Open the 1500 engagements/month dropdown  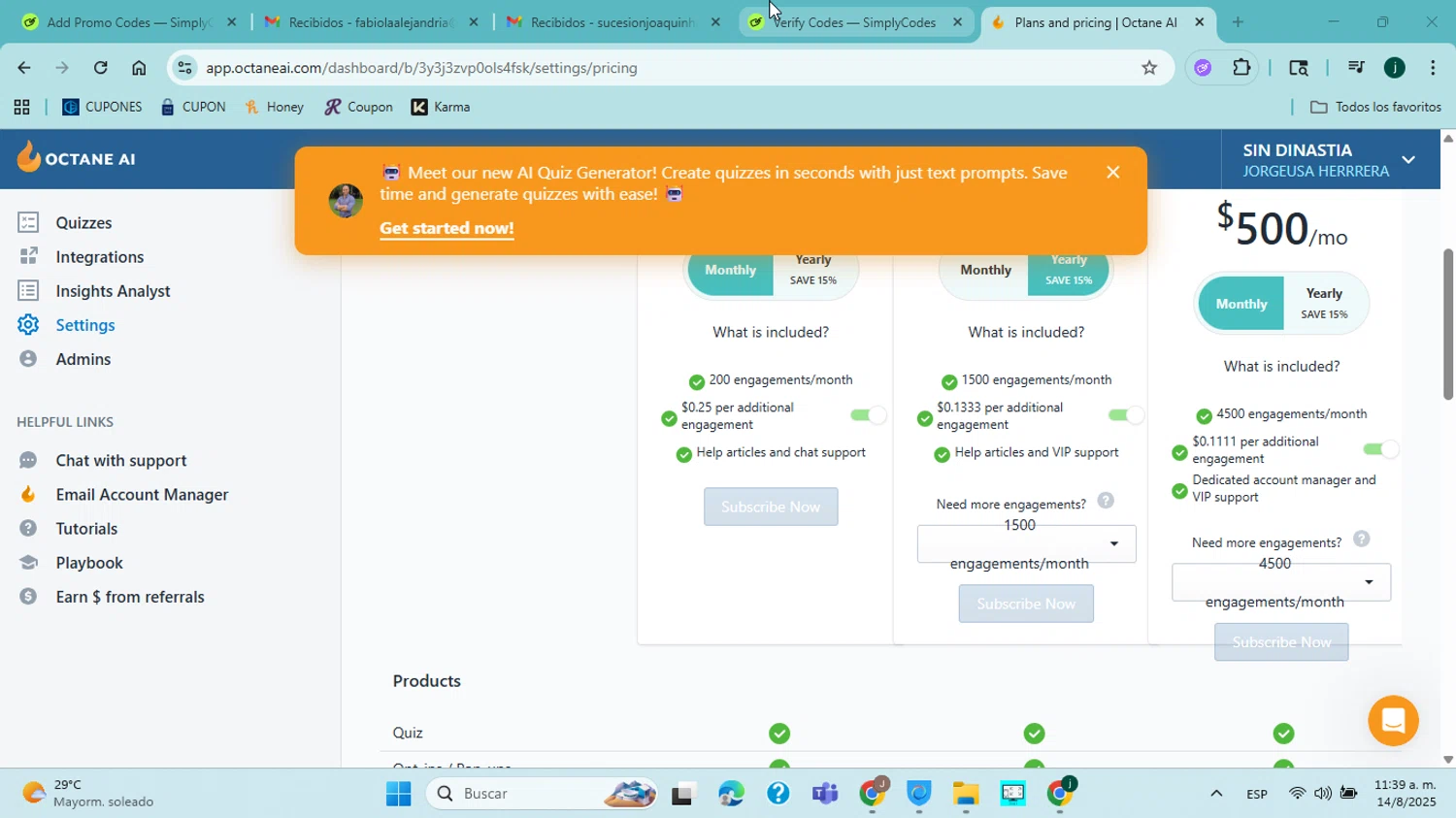(x=1026, y=543)
